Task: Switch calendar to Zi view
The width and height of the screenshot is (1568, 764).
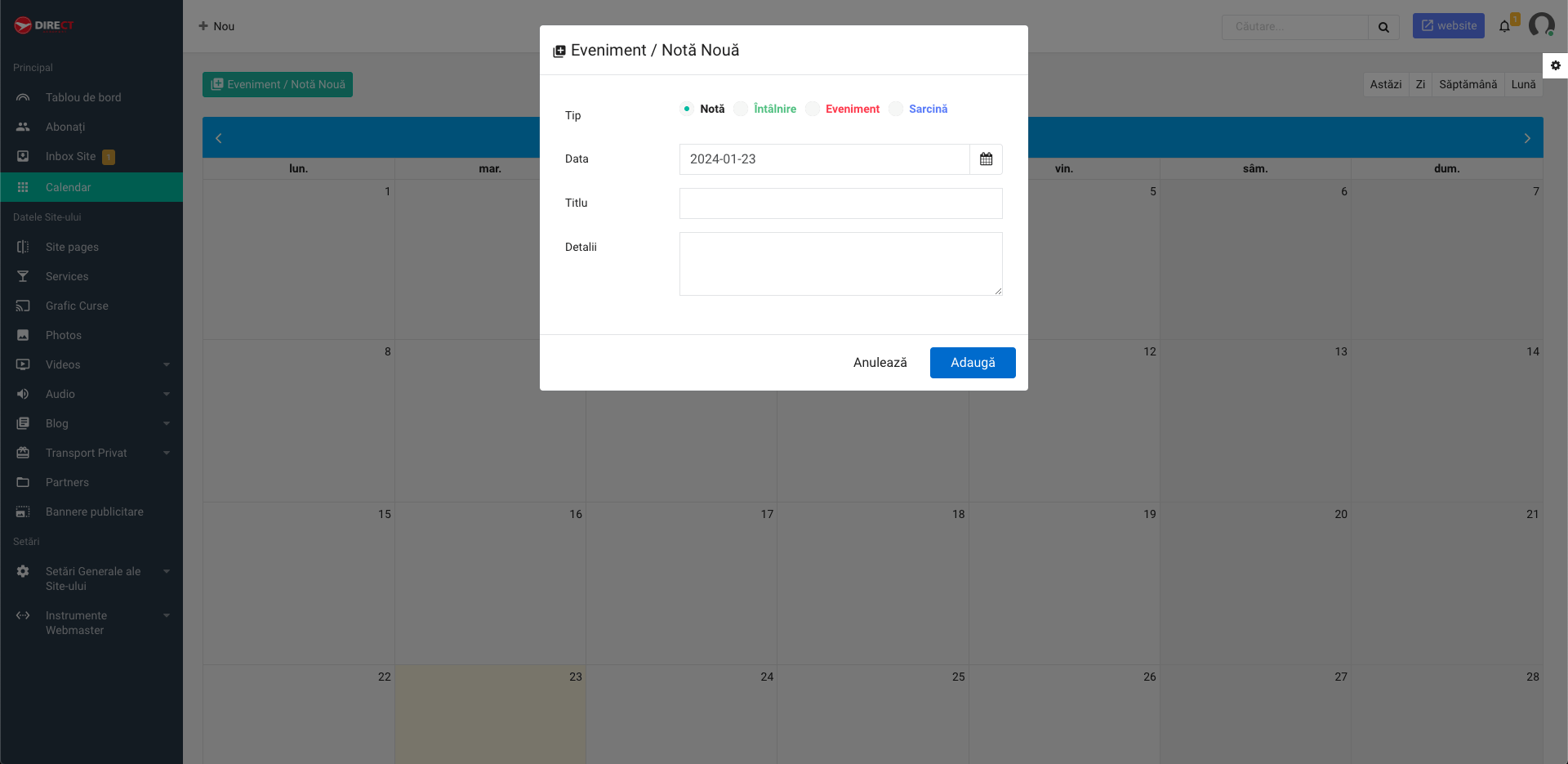Action: click(x=1420, y=84)
